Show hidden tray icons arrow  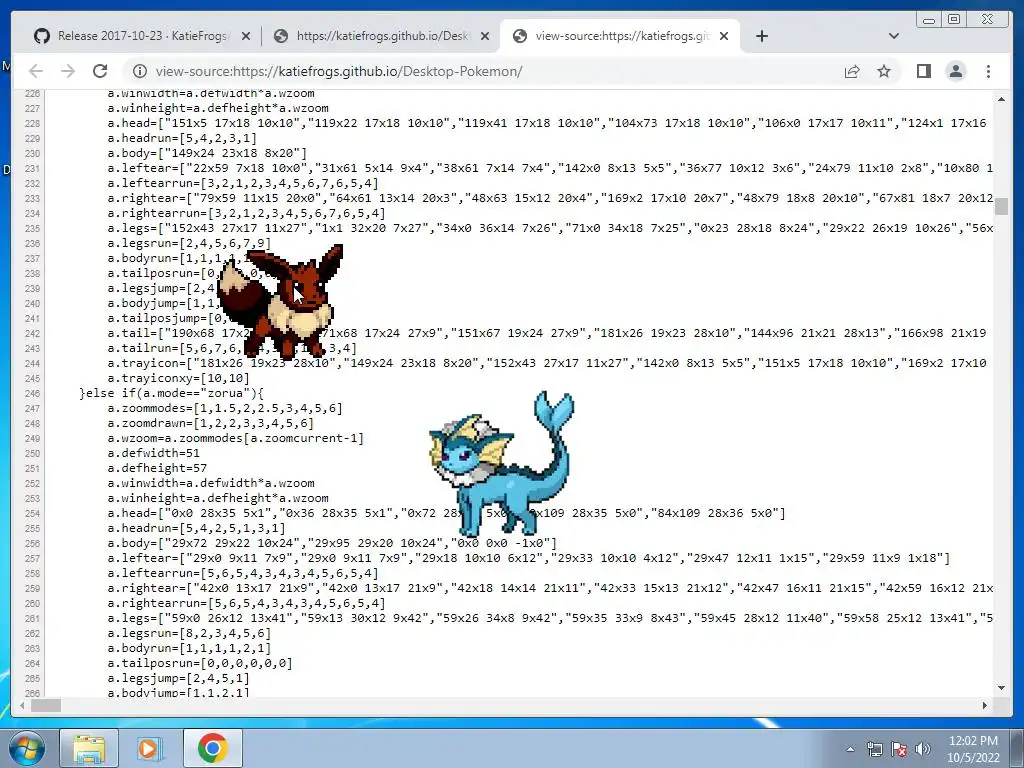pos(850,749)
